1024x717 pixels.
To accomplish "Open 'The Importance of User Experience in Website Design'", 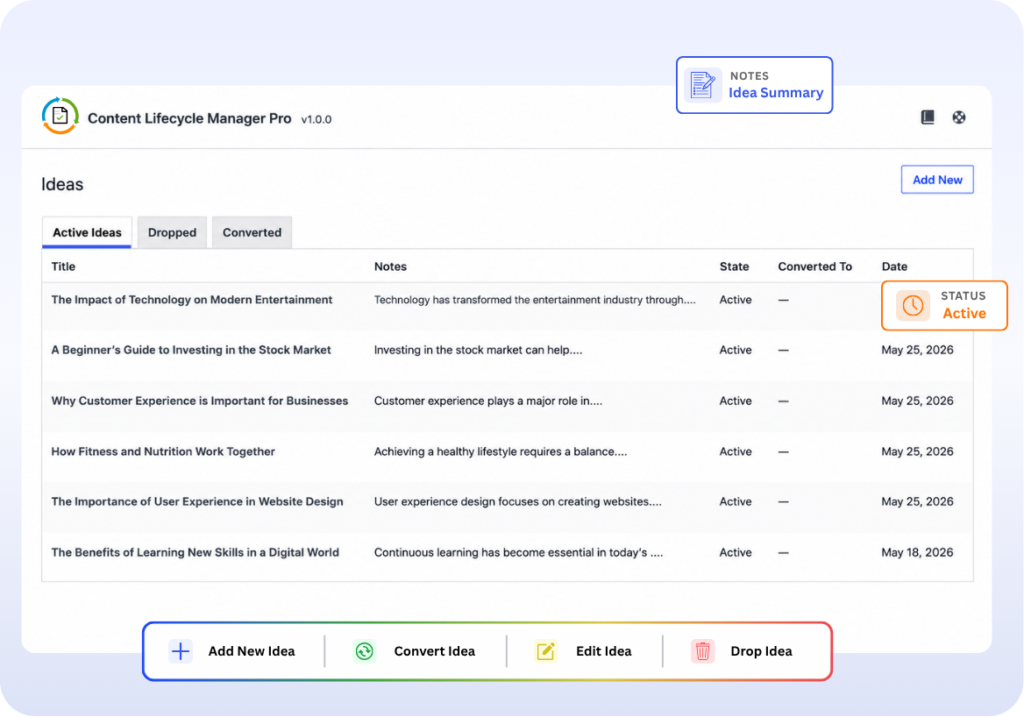I will tap(197, 502).
